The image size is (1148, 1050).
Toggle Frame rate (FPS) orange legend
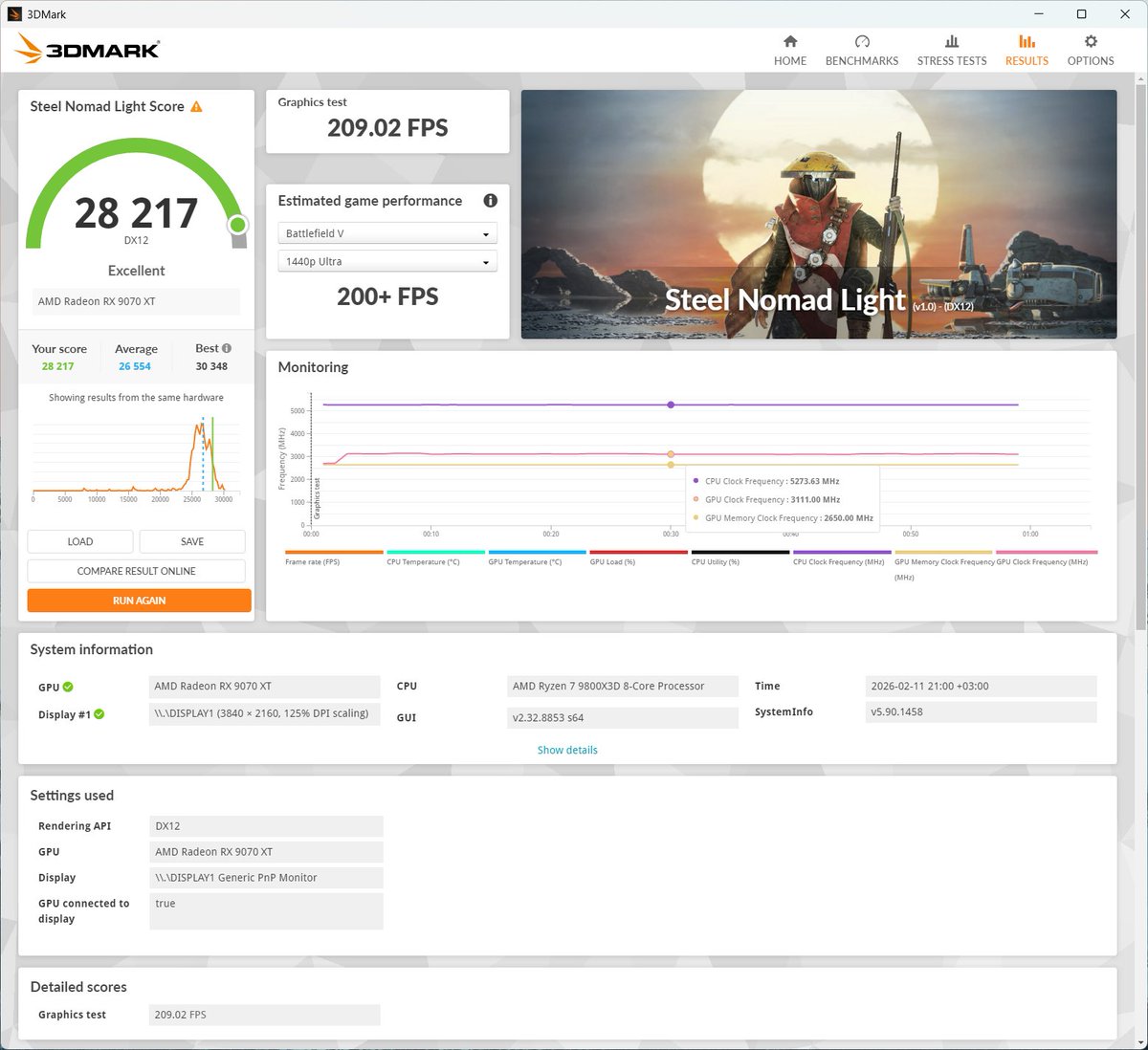(334, 553)
